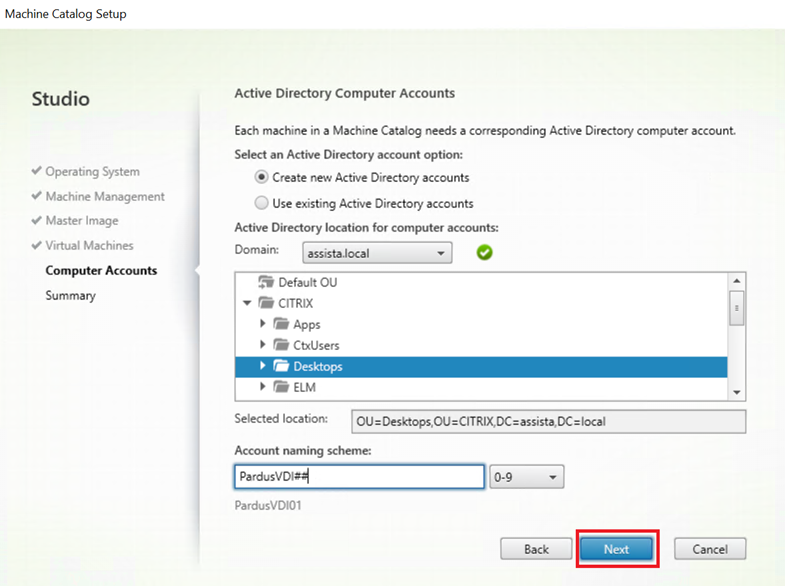Open the 0-9 numbering scheme dropdown
Image resolution: width=785 pixels, height=586 pixels.
coord(527,477)
